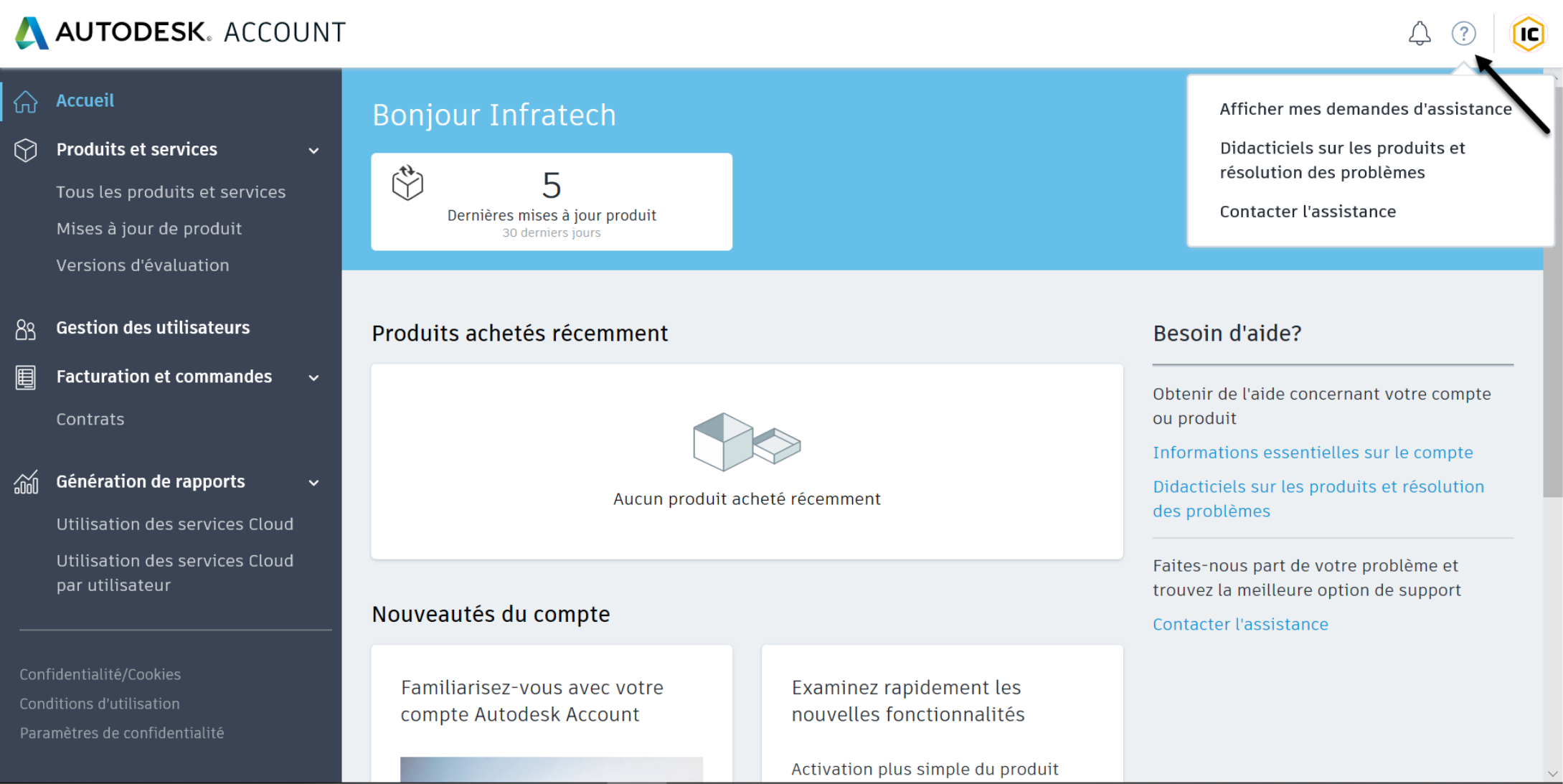Click the scrollbar down arrow
1563x784 pixels.
point(1553,774)
